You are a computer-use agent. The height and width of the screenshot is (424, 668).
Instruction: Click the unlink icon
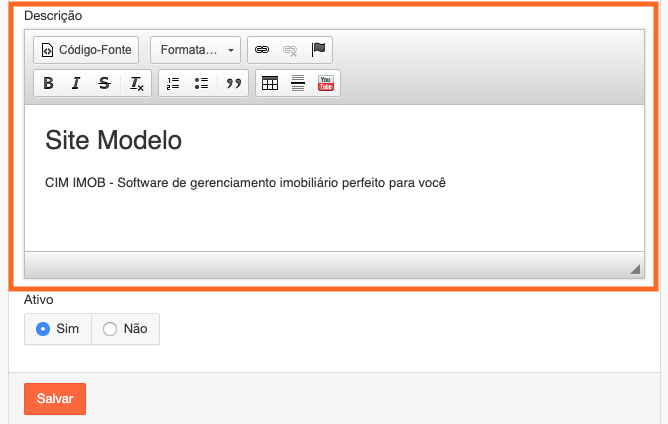pyautogui.click(x=290, y=49)
